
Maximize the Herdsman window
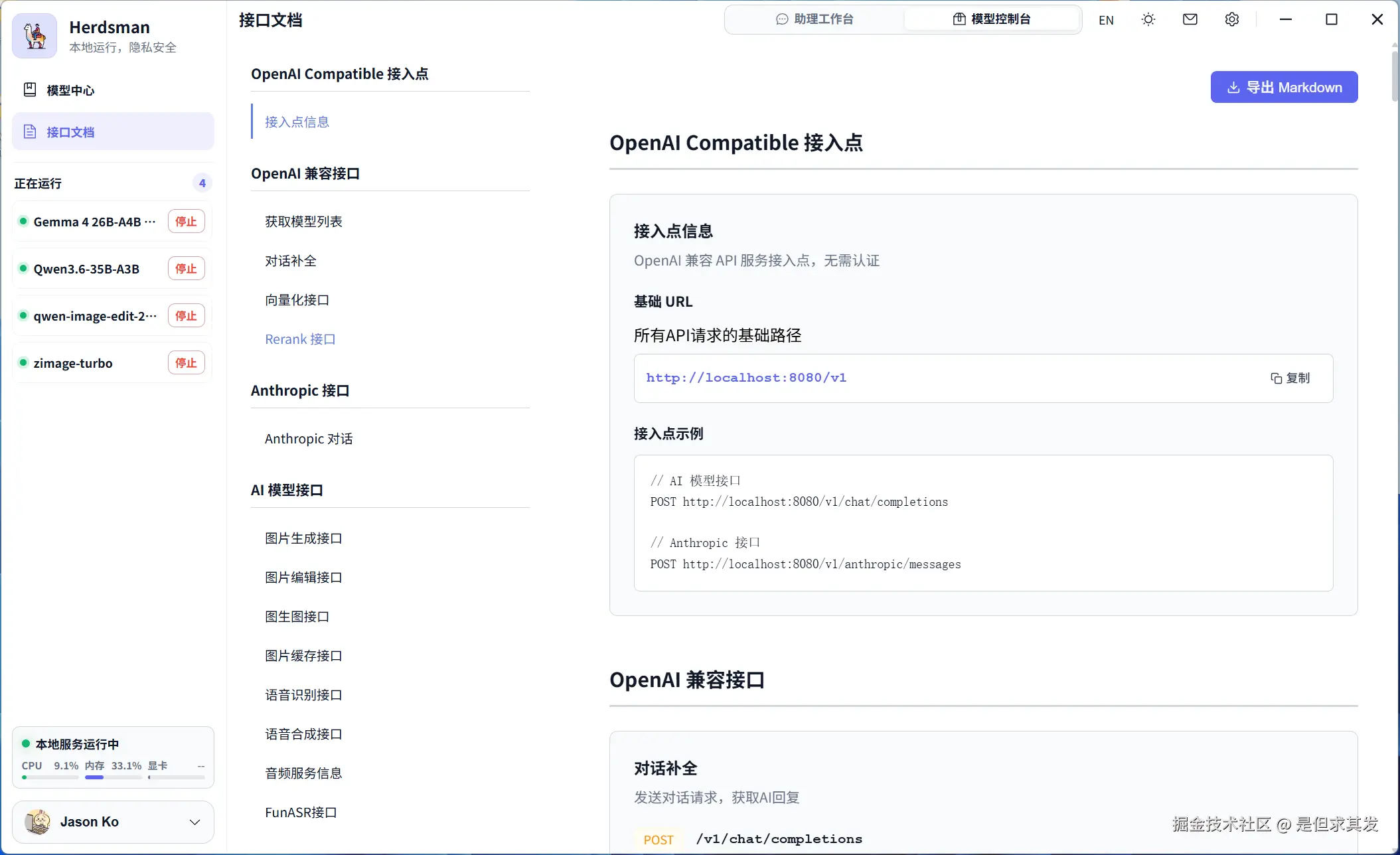pos(1332,19)
